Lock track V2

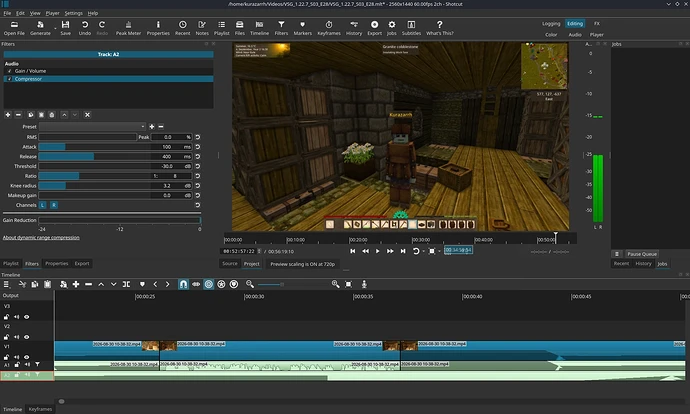tap(6, 337)
